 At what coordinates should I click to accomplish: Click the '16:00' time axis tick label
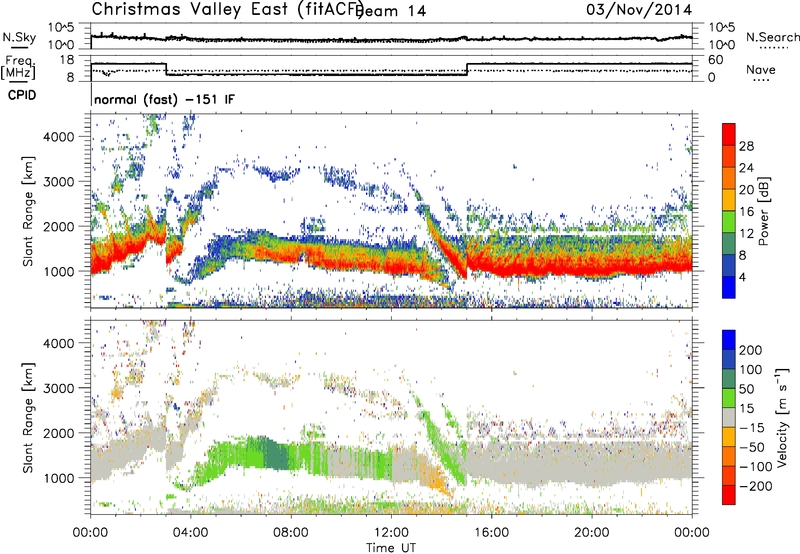[491, 533]
